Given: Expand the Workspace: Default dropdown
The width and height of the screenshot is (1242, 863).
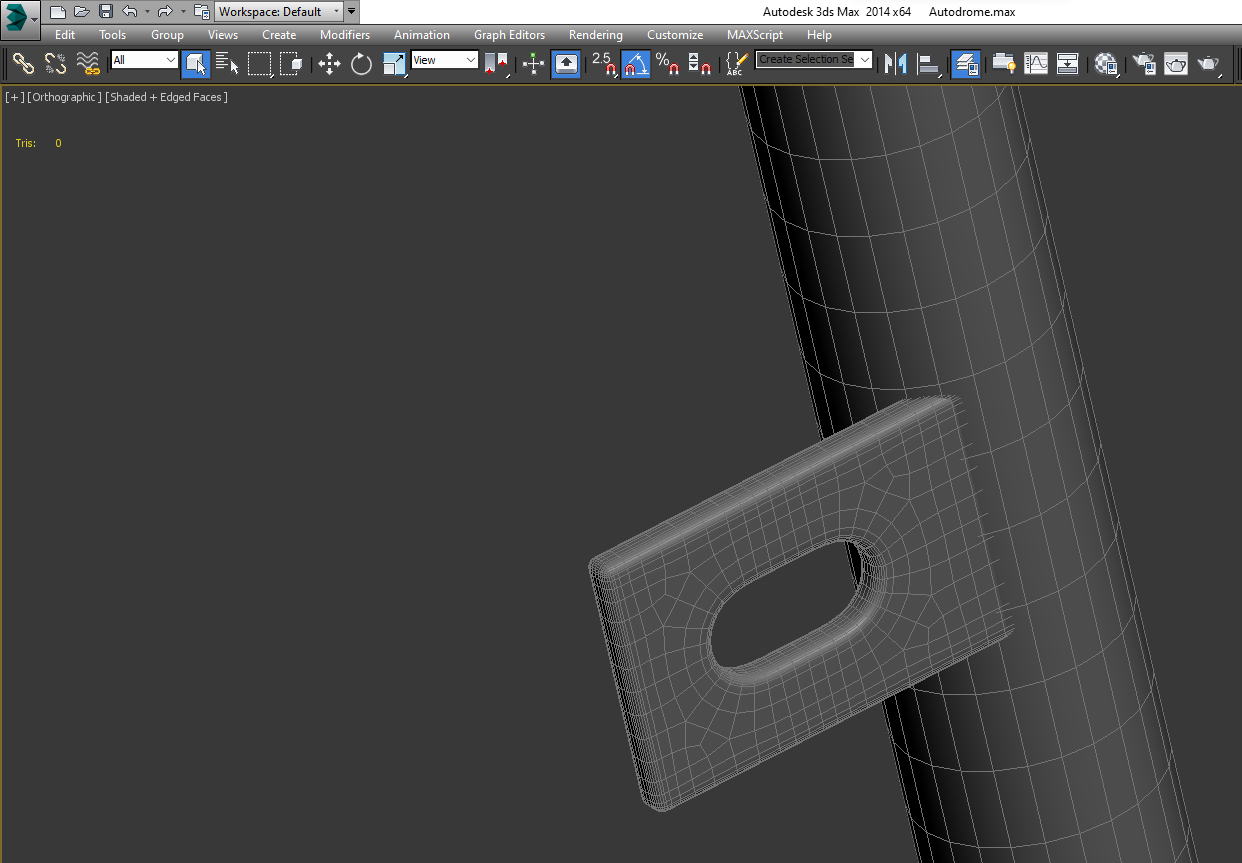Looking at the screenshot, I should (x=279, y=12).
